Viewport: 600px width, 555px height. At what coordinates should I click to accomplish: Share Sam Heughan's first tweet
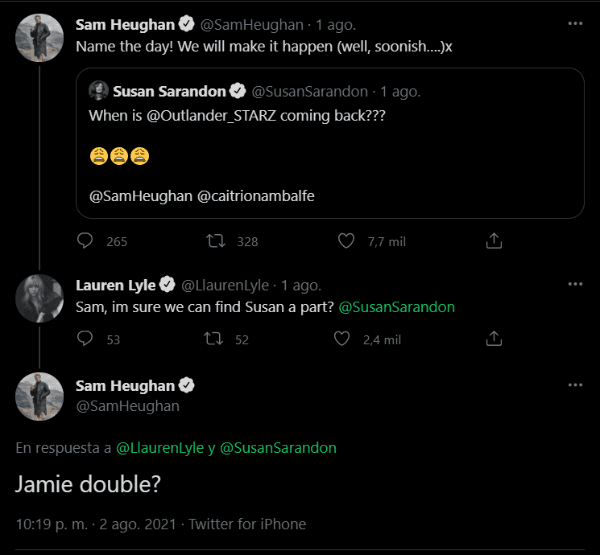click(493, 241)
